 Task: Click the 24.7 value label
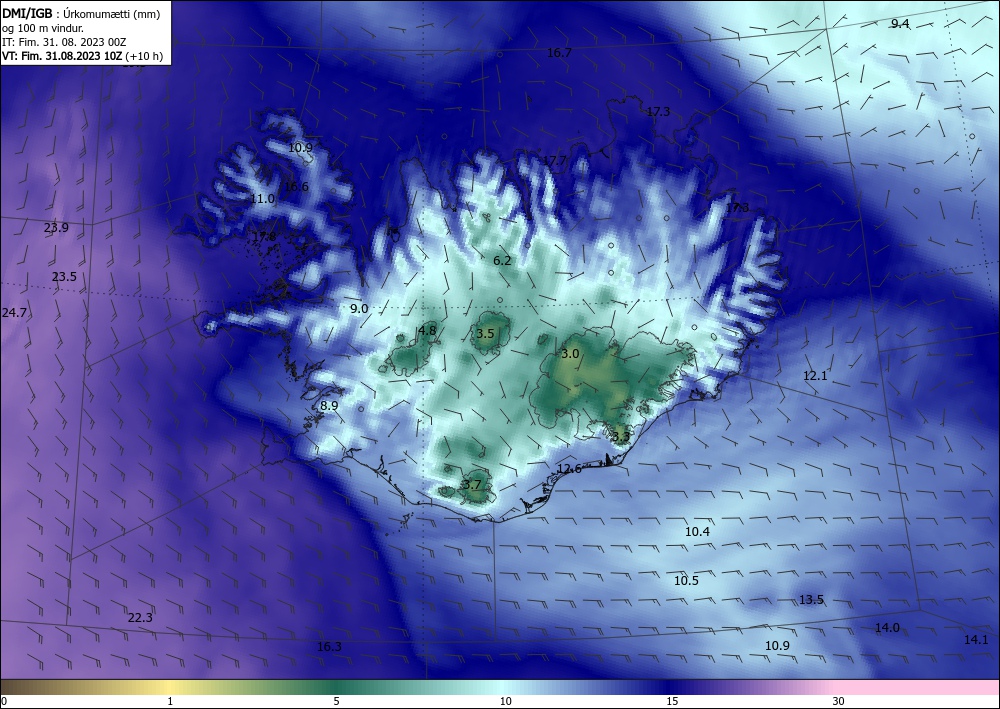15,312
